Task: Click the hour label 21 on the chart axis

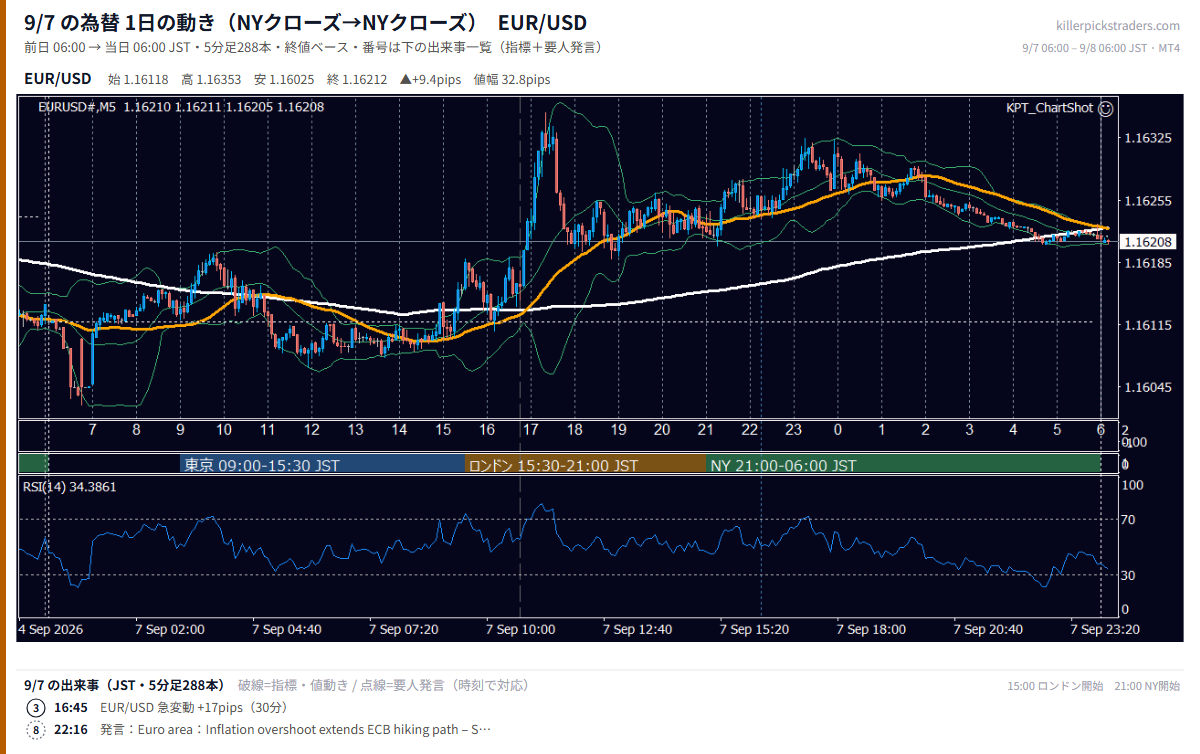Action: coord(705,430)
